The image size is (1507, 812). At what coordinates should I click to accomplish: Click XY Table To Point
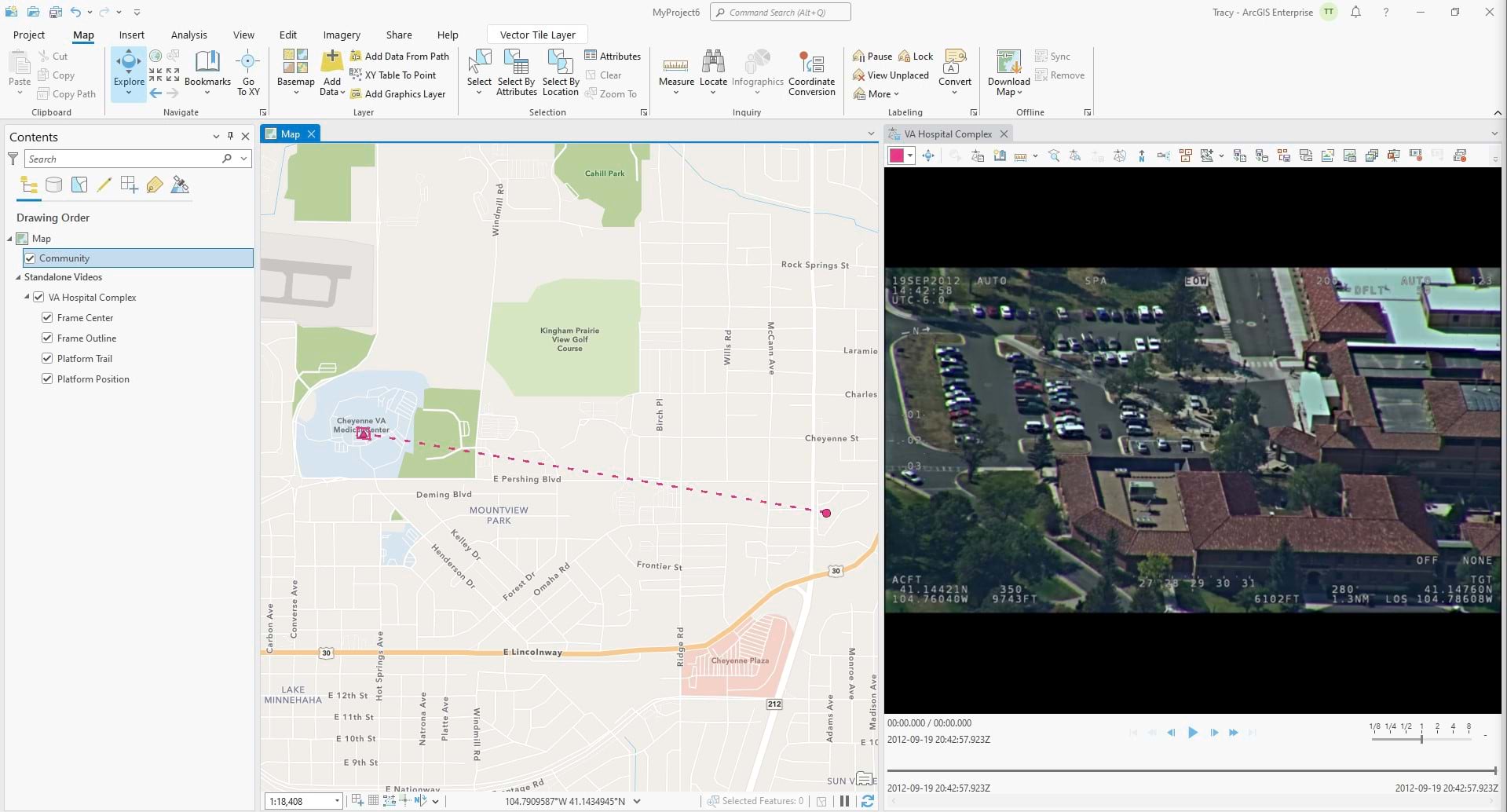(x=393, y=75)
